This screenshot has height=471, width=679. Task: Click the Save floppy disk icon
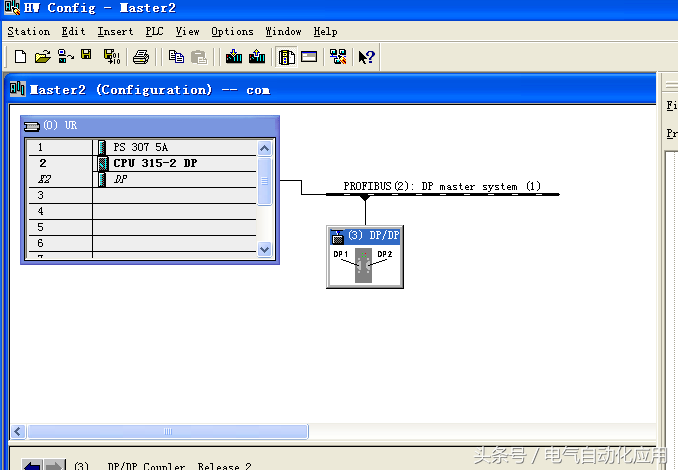(x=86, y=56)
